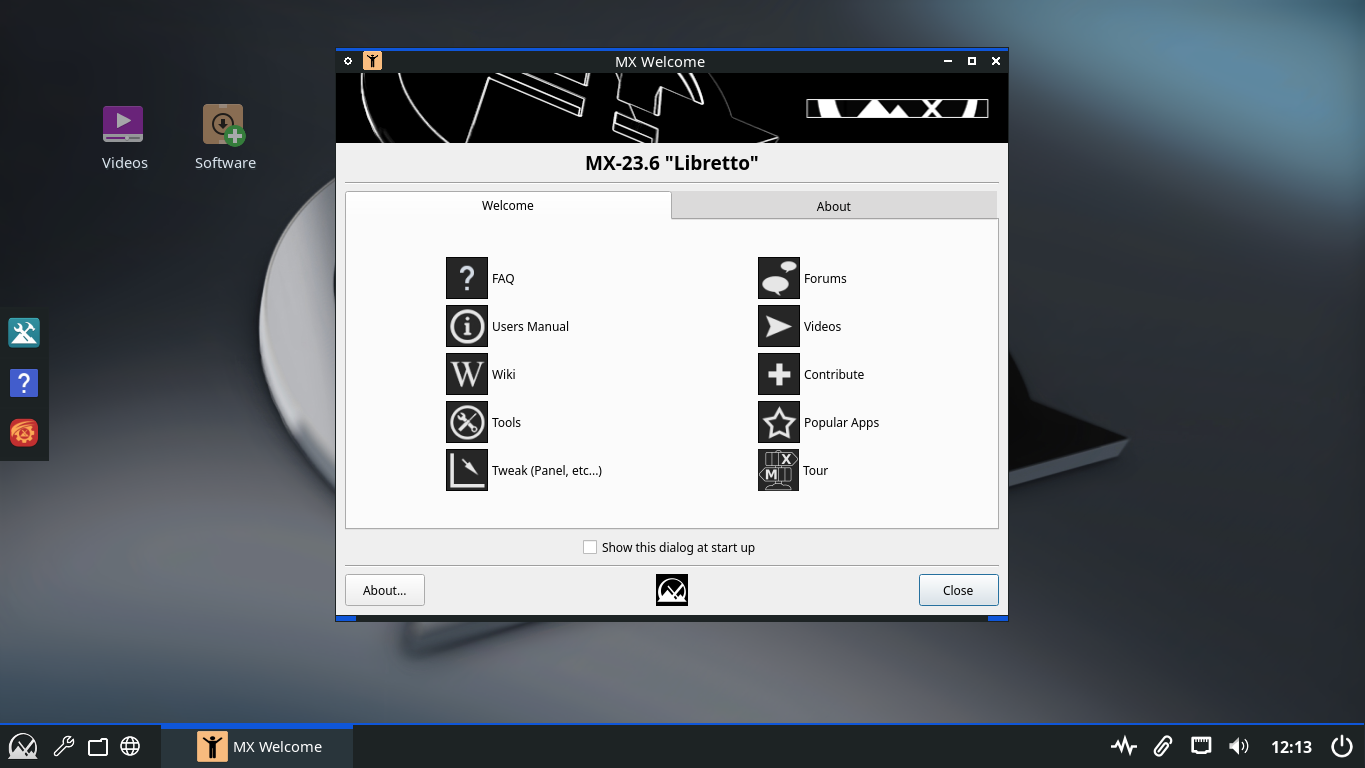Open the Software desktop shortcut
Image resolution: width=1365 pixels, height=768 pixels.
[224, 125]
